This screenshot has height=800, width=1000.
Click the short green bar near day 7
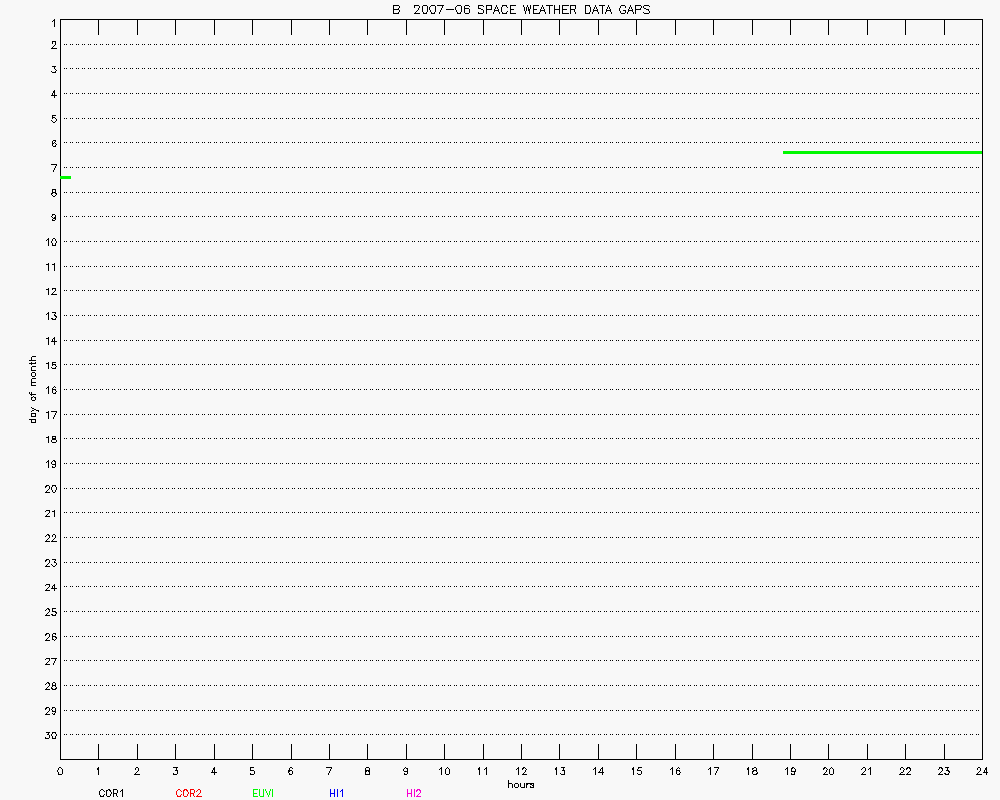(x=65, y=177)
